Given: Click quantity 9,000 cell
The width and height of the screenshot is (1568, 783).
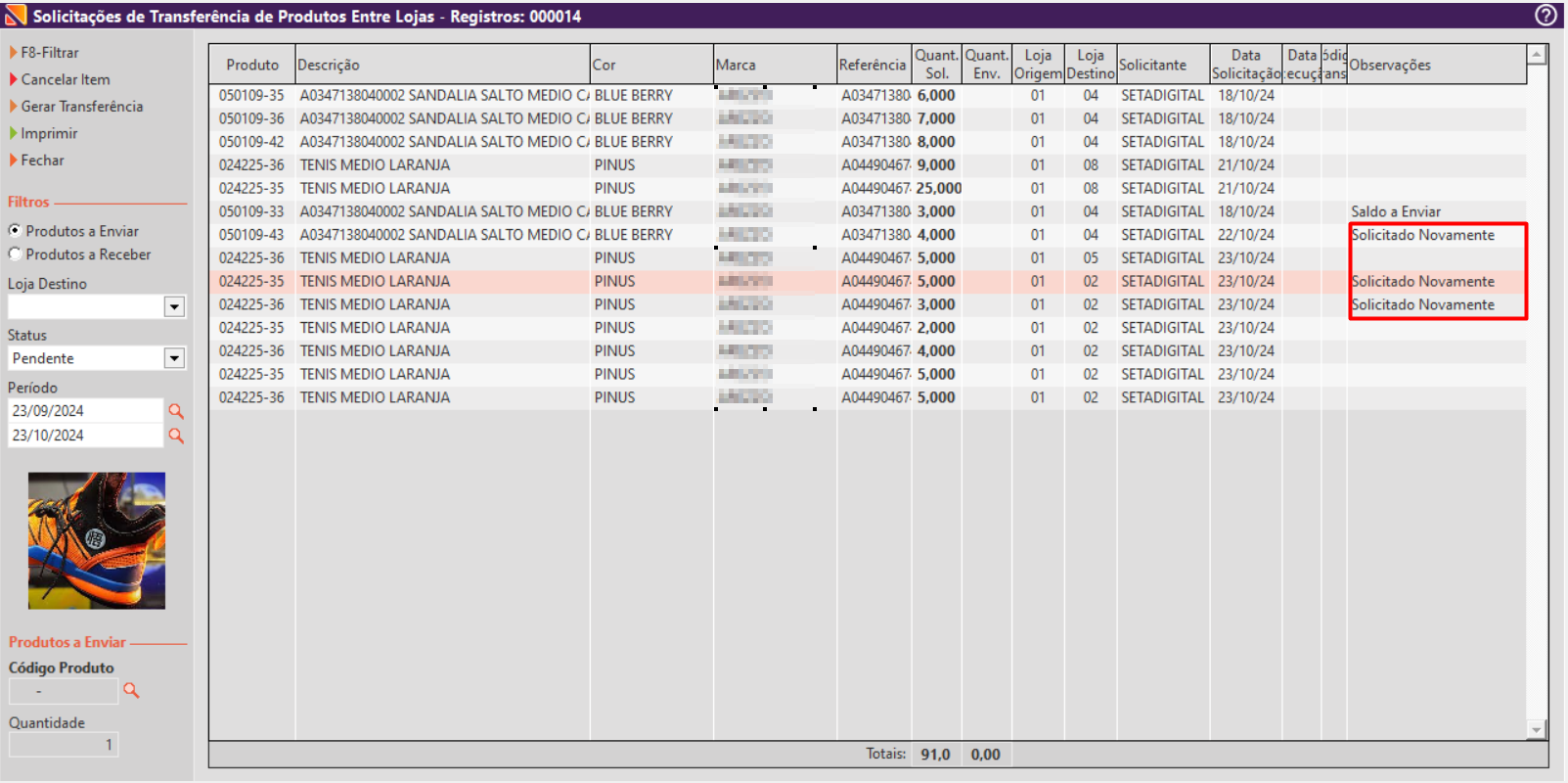Looking at the screenshot, I should [936, 165].
